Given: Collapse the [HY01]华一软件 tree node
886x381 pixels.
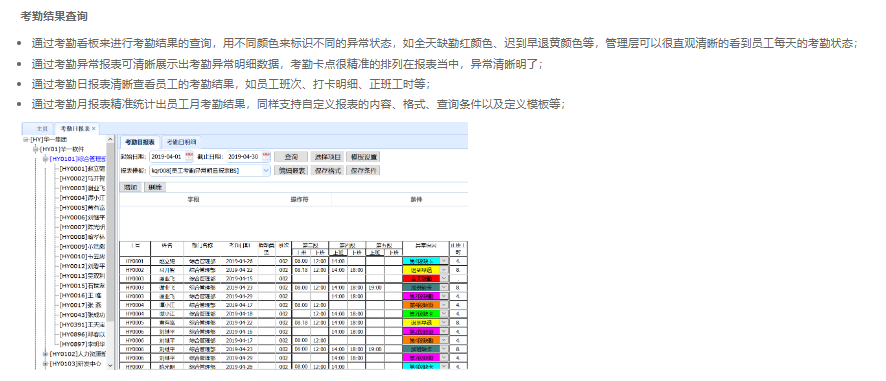Looking at the screenshot, I should coord(35,149).
